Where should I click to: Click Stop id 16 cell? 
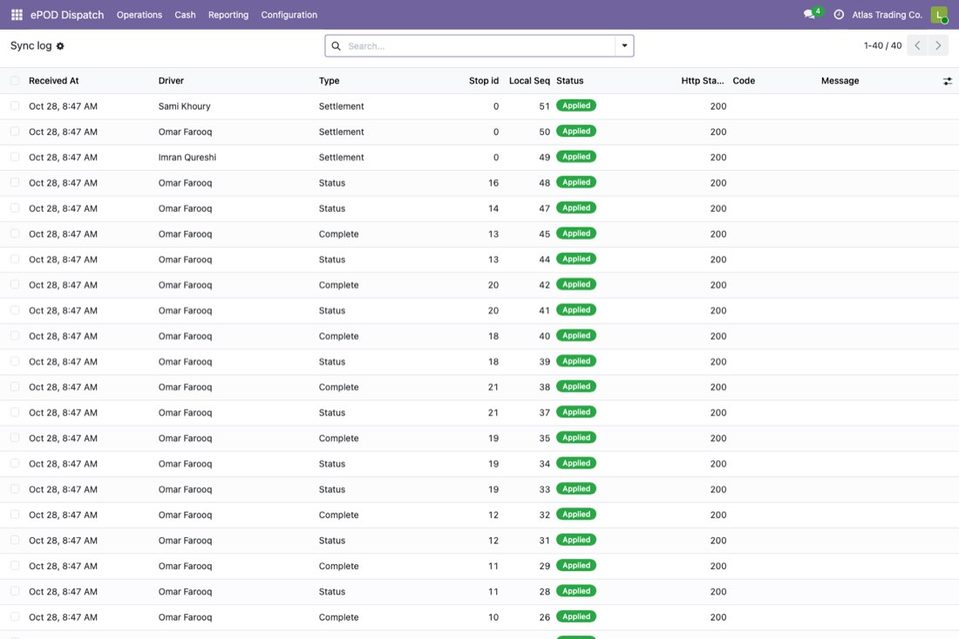pos(494,183)
